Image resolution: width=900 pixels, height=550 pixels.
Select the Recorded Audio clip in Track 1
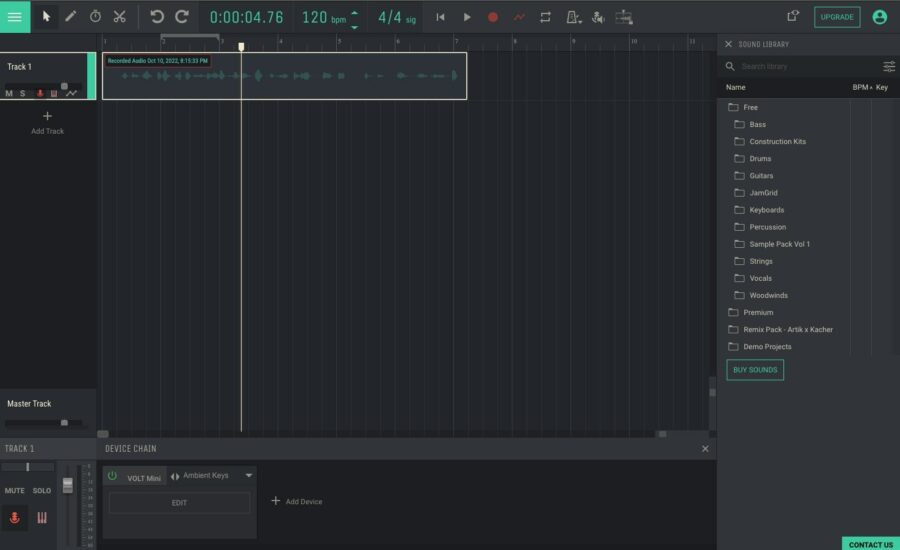pos(284,76)
